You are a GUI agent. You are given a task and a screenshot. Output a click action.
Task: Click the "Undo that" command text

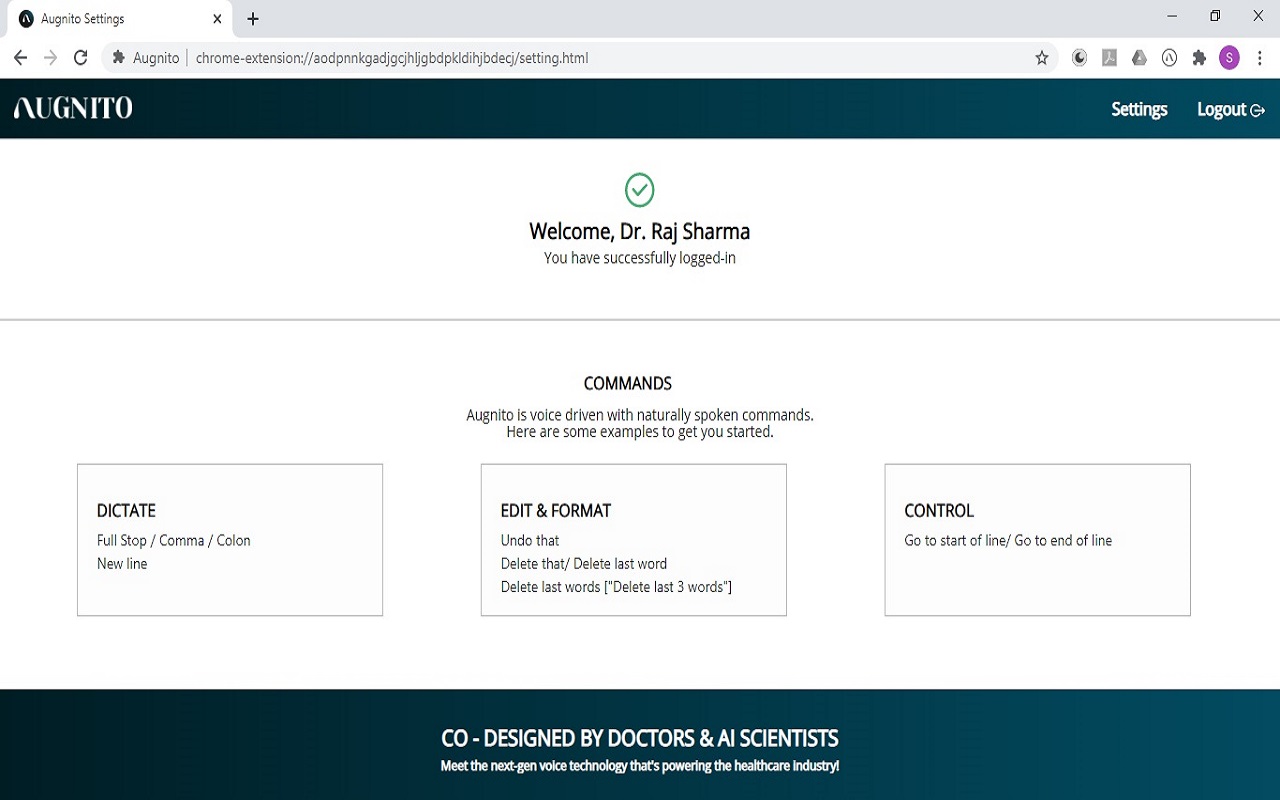(530, 540)
